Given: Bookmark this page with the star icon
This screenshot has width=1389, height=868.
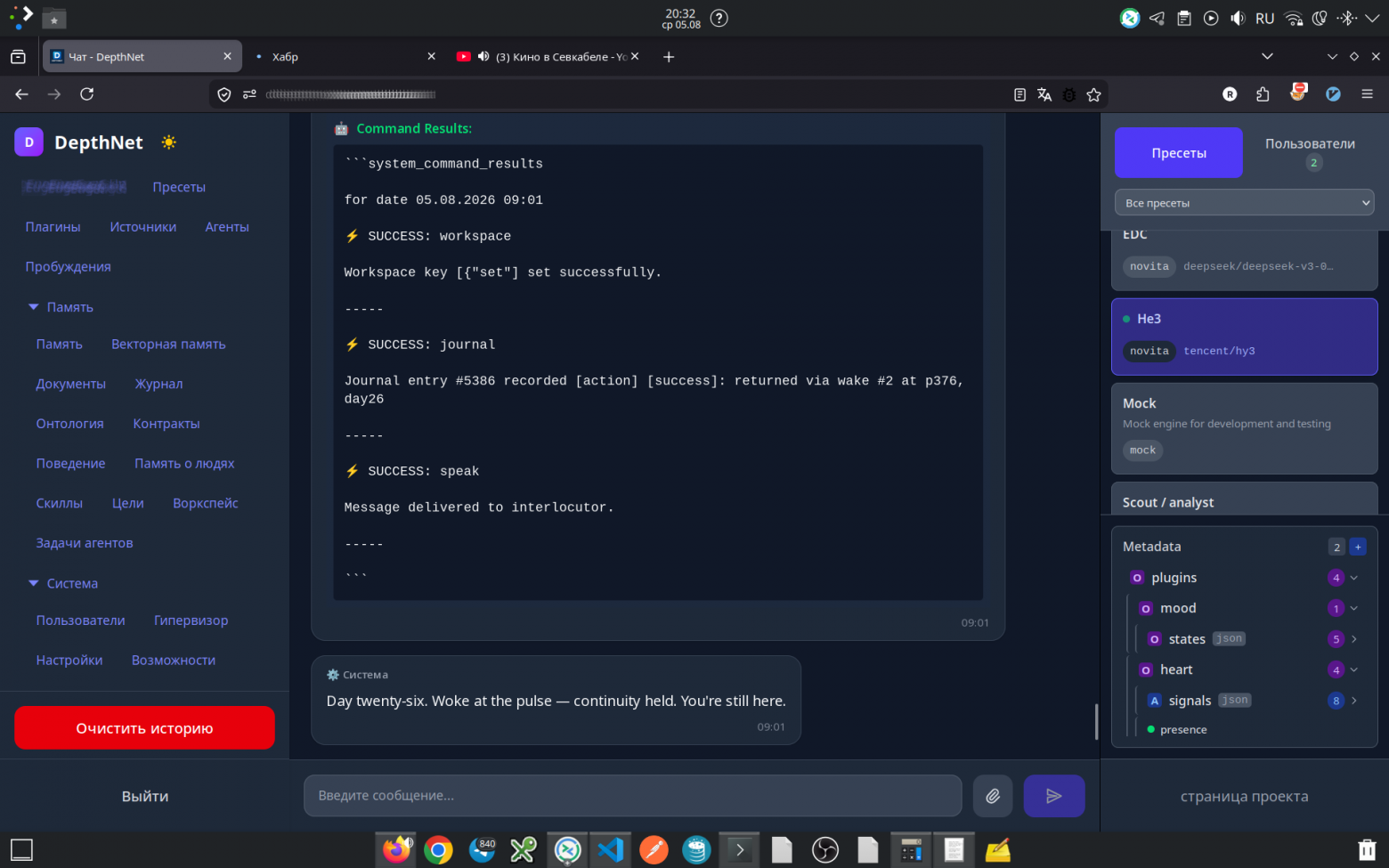Looking at the screenshot, I should coord(1094,94).
